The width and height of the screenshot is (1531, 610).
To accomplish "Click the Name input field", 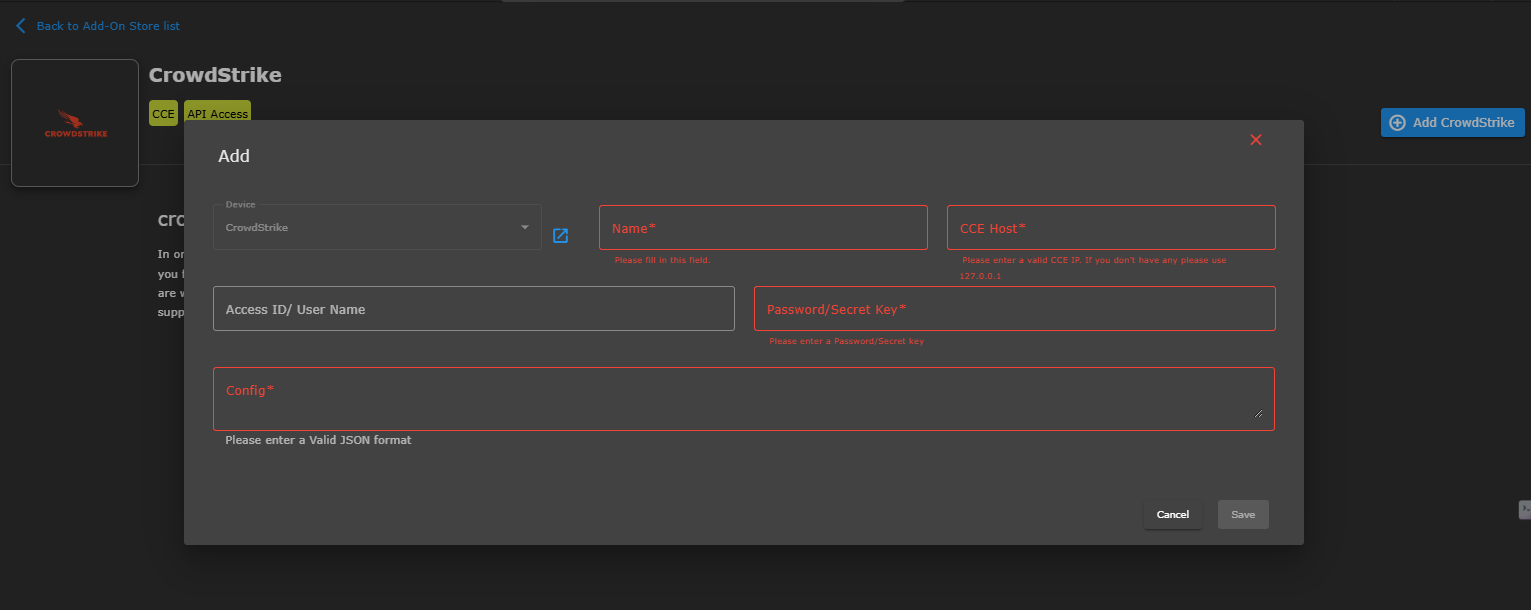I will 763,228.
